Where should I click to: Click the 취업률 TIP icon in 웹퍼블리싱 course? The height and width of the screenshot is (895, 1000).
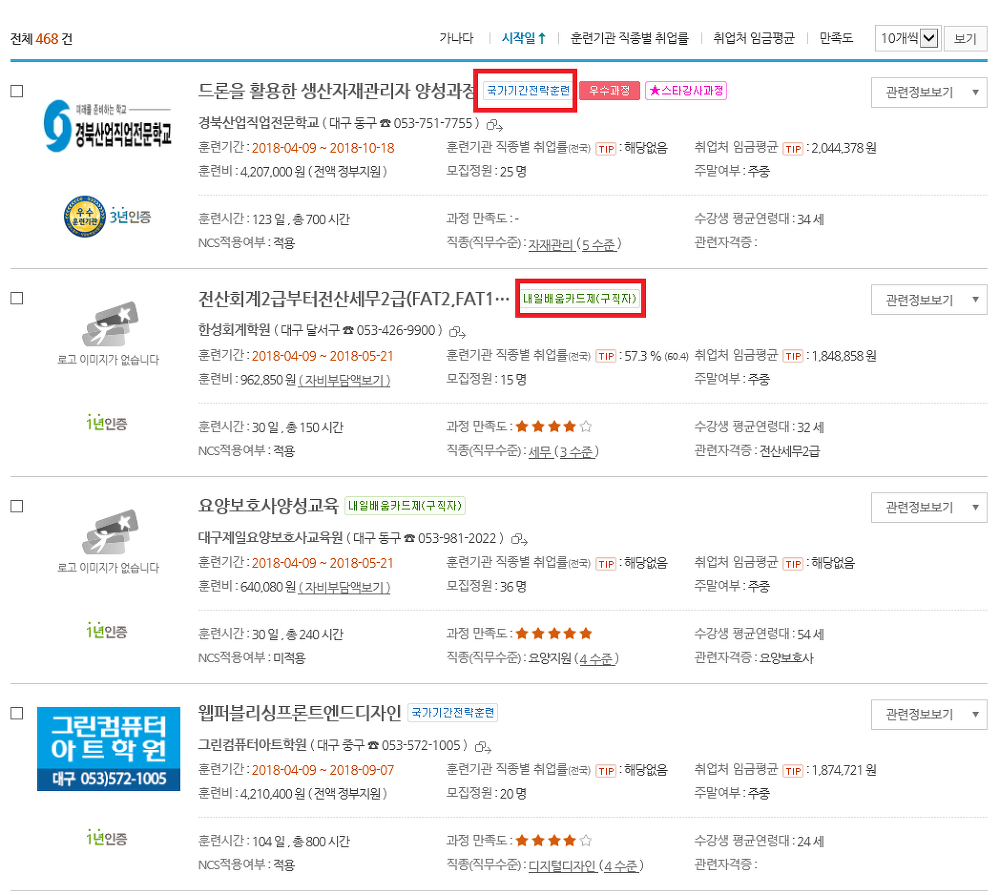(606, 771)
